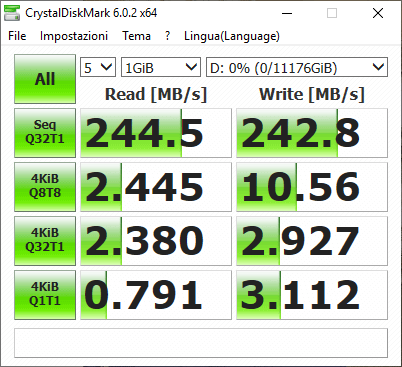The image size is (402, 367).
Task: Open the ? help menu
Action: point(168,36)
